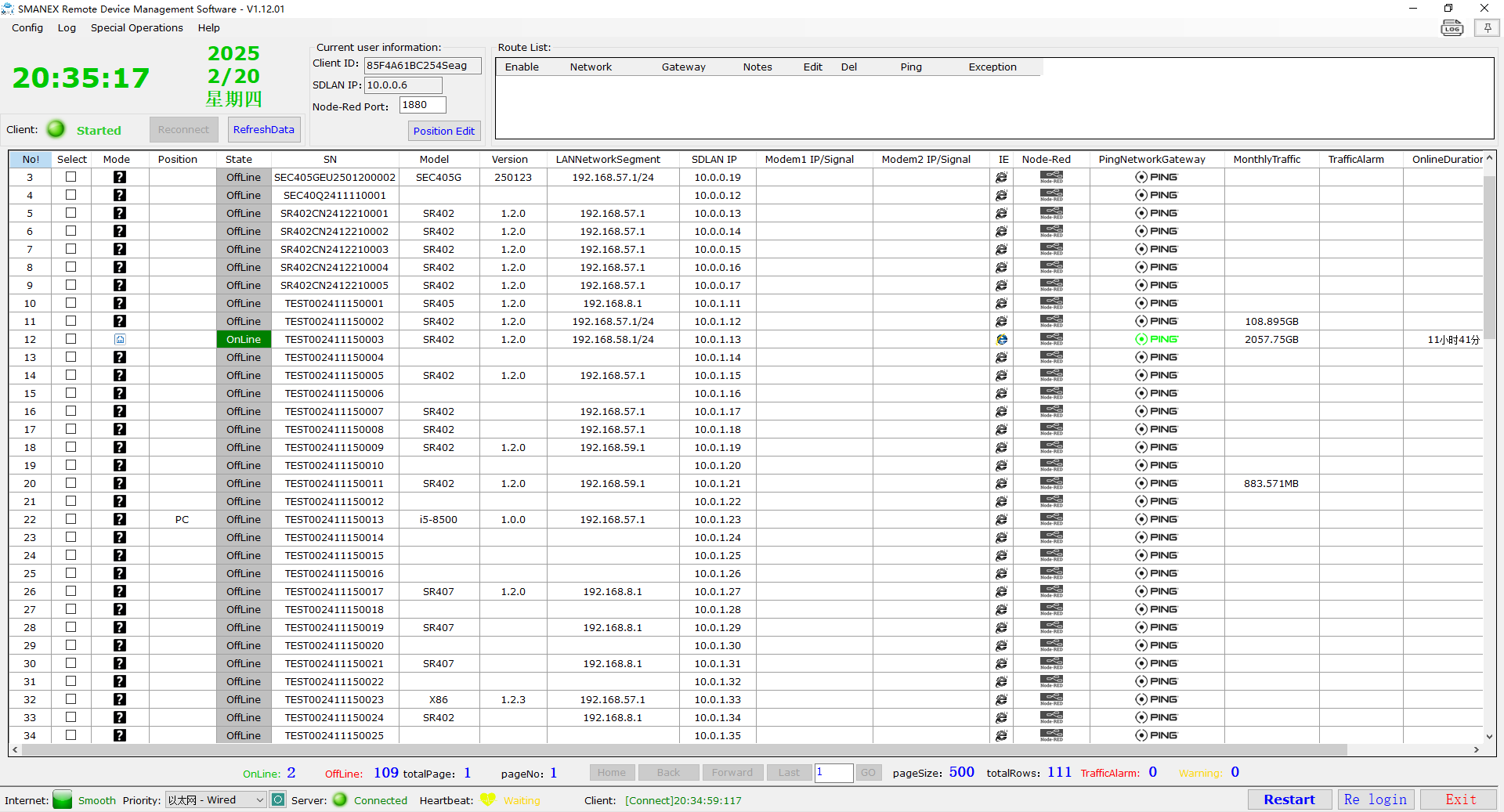The image size is (1504, 812).
Task: Click the Position Edit button
Action: (x=443, y=131)
